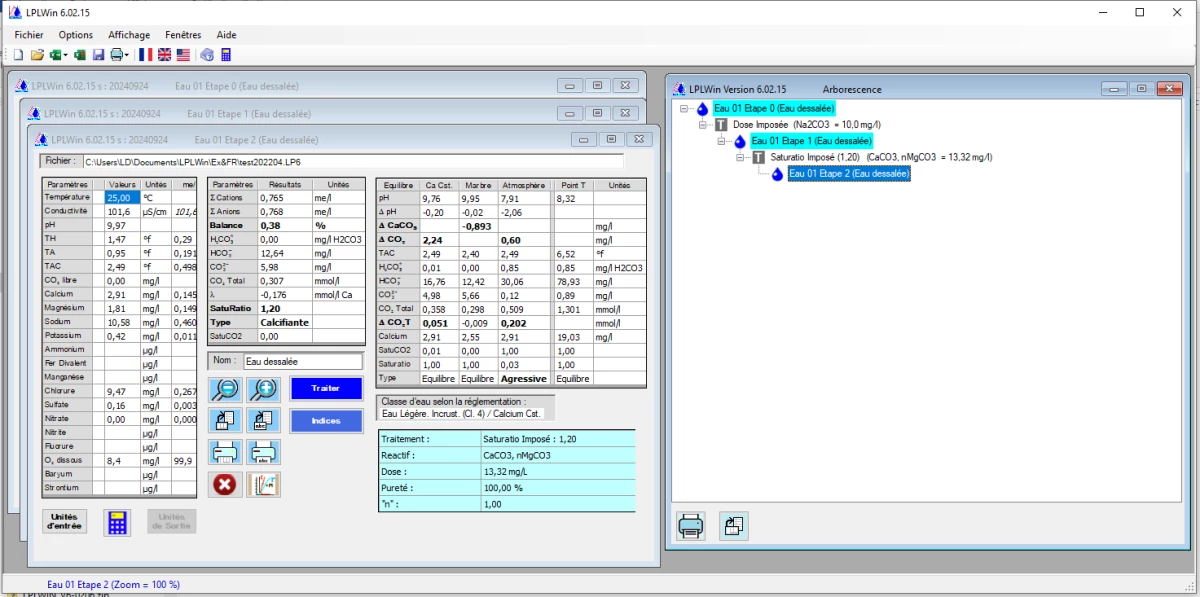Click the Température value 25,00 cell

pyautogui.click(x=122, y=198)
